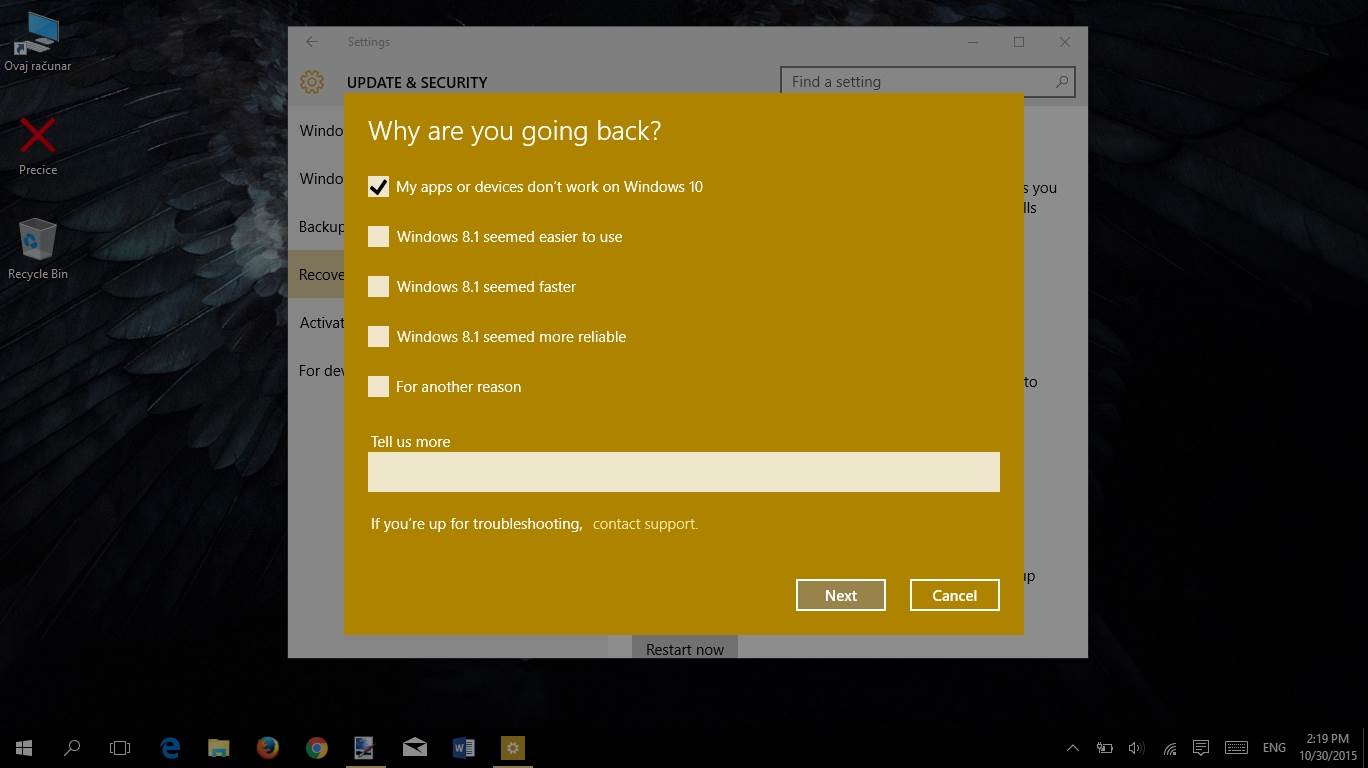Show hidden system tray icons

pyautogui.click(x=1072, y=748)
